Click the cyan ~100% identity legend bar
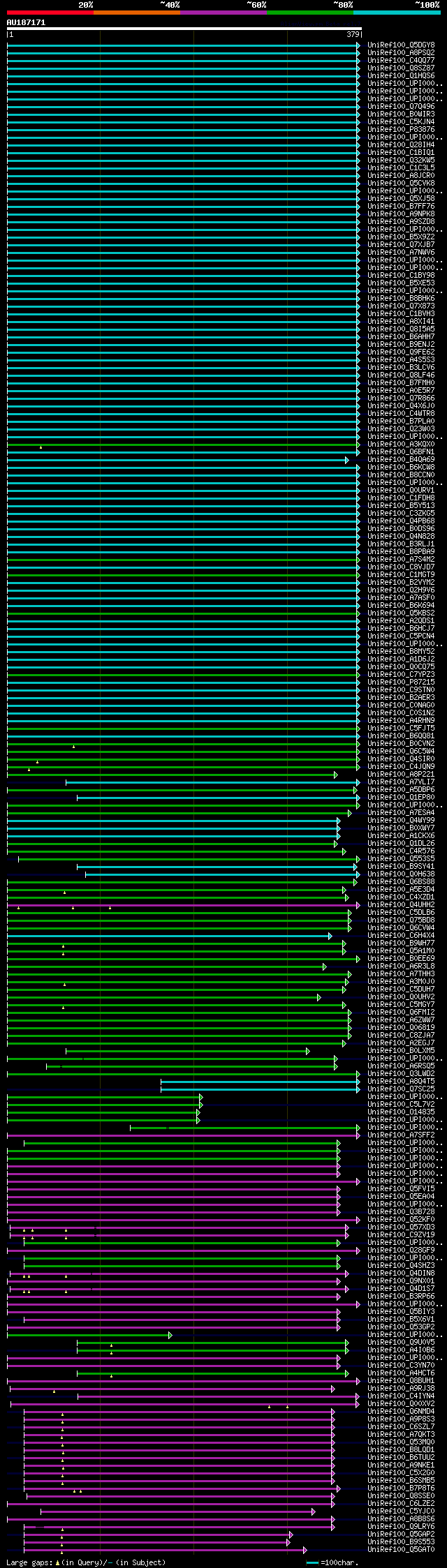This screenshot has height=1568, width=447. (397, 12)
